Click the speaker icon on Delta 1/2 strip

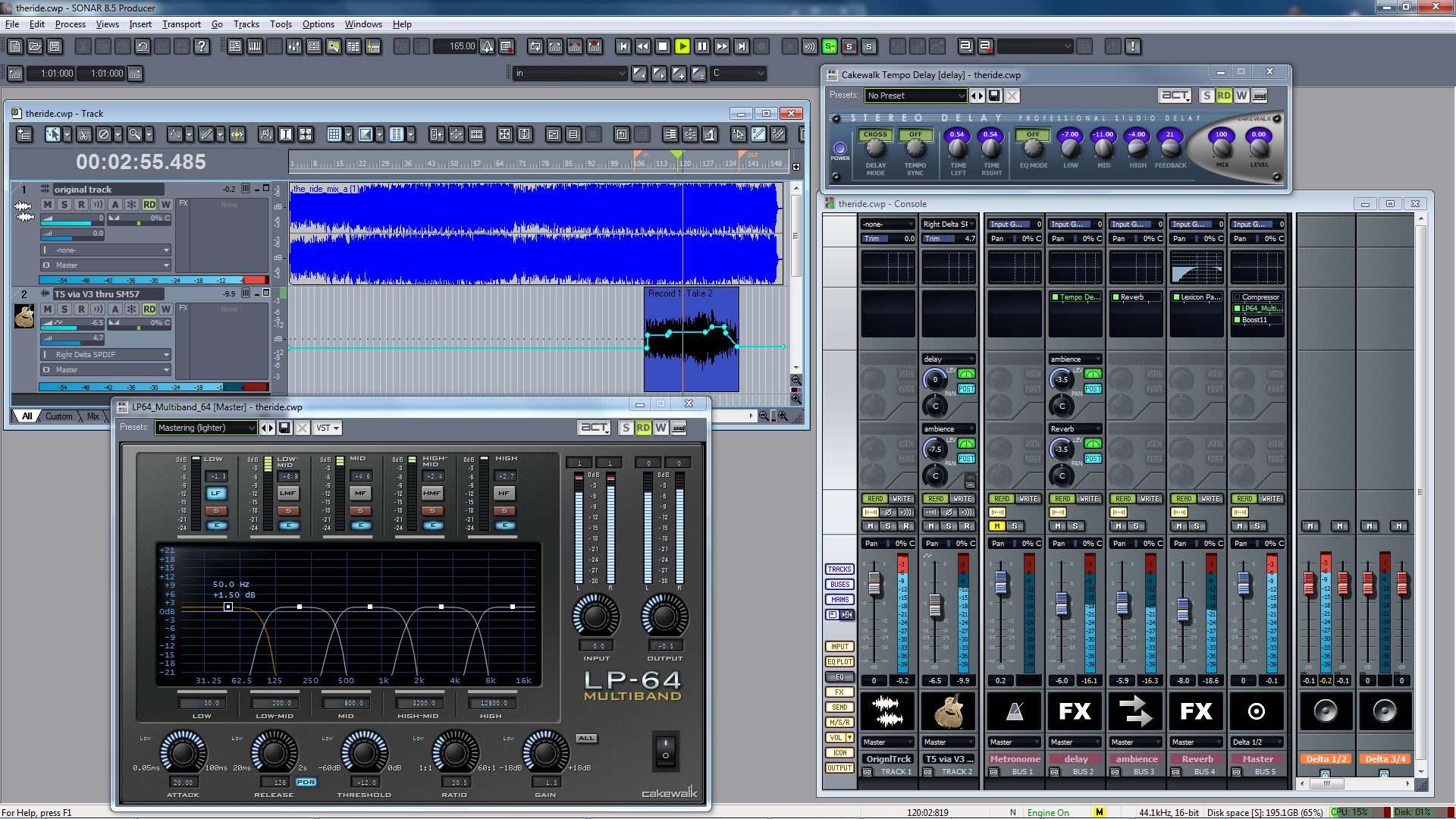pos(1326,711)
